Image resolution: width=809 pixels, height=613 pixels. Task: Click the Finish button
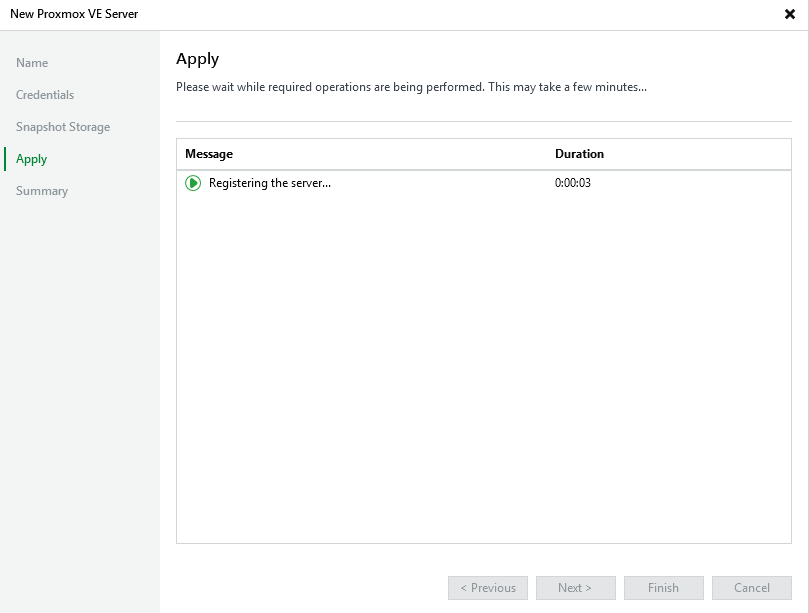pos(664,588)
